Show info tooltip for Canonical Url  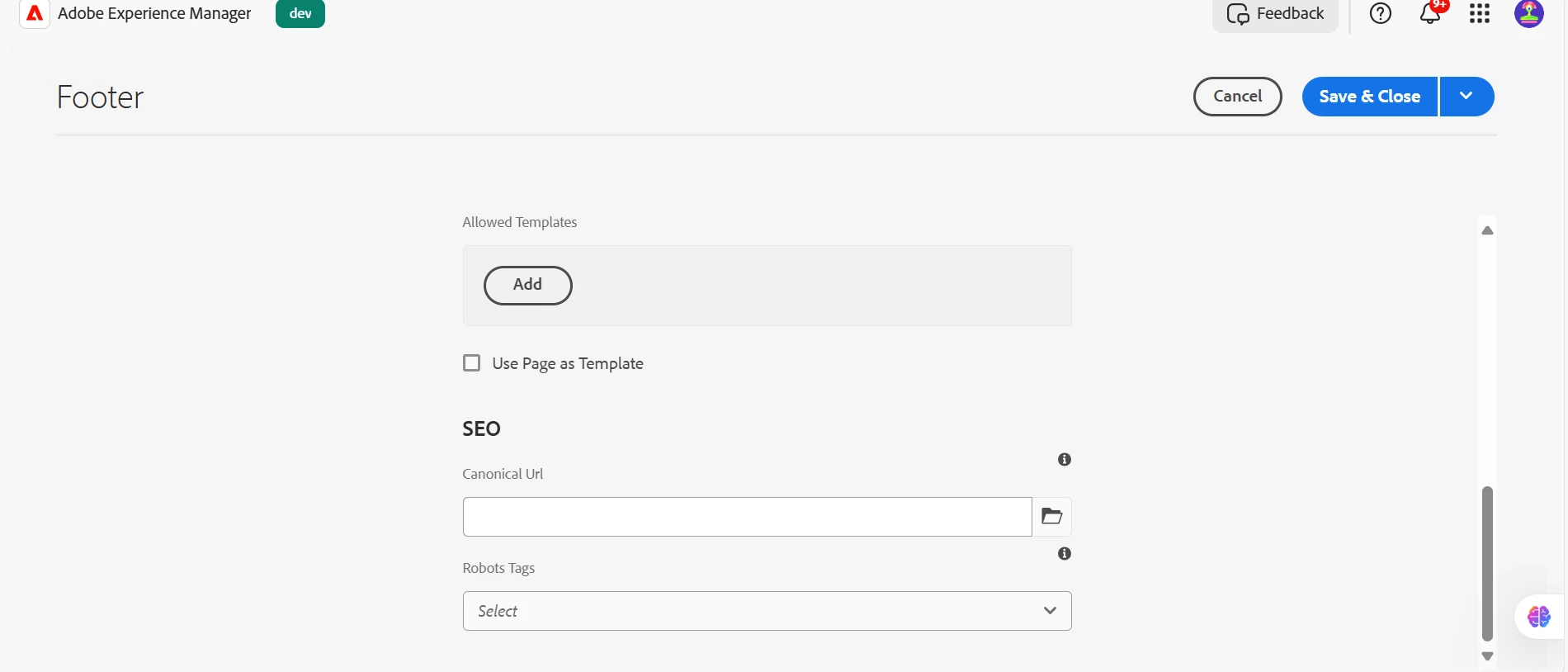point(1065,460)
